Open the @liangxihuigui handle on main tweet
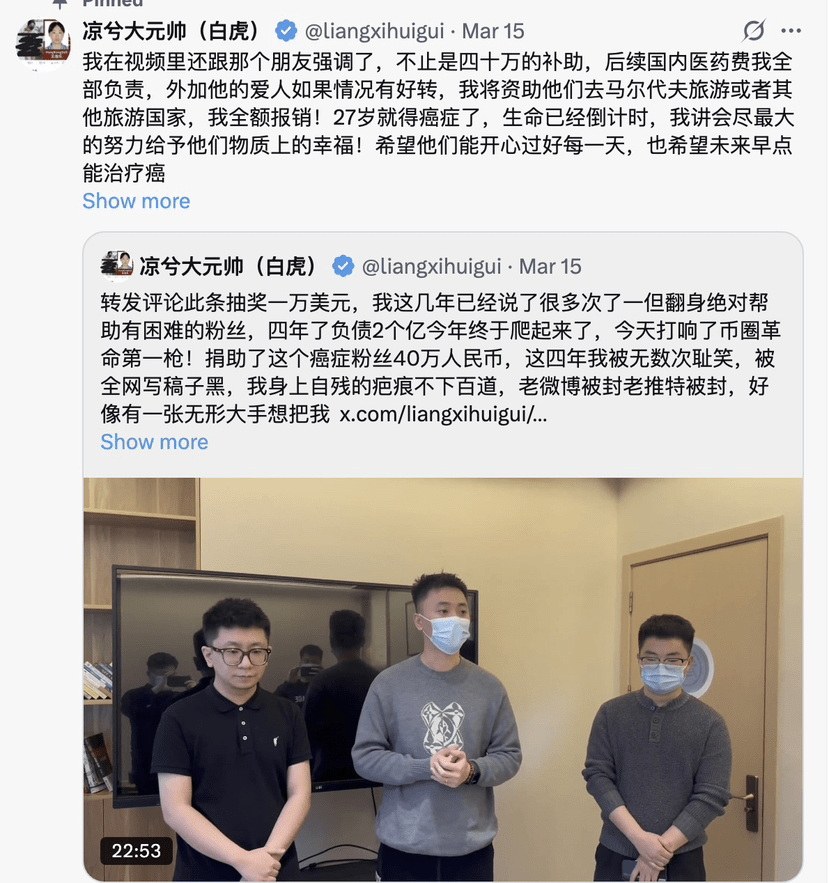 click(375, 31)
